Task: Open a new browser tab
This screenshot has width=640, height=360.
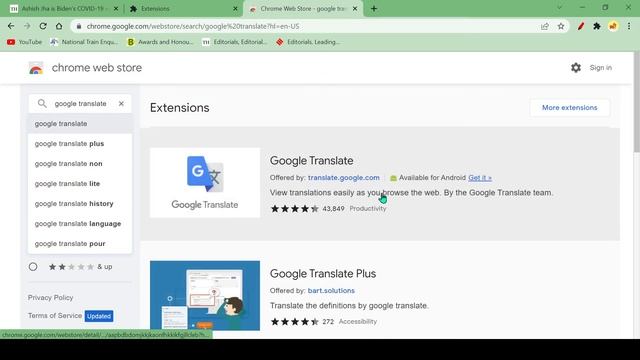Action: point(374,9)
